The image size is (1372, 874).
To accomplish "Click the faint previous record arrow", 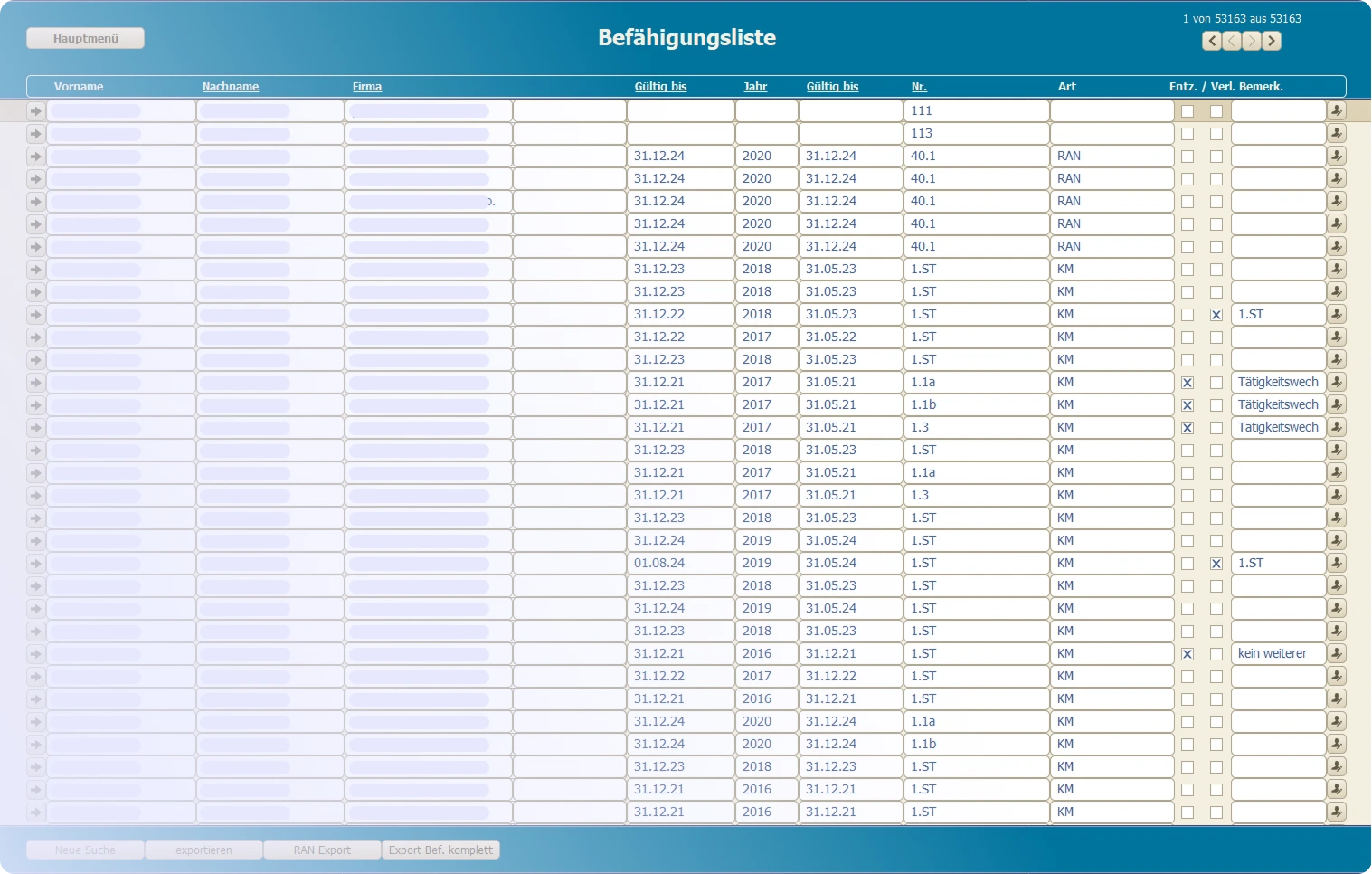I will (1232, 41).
